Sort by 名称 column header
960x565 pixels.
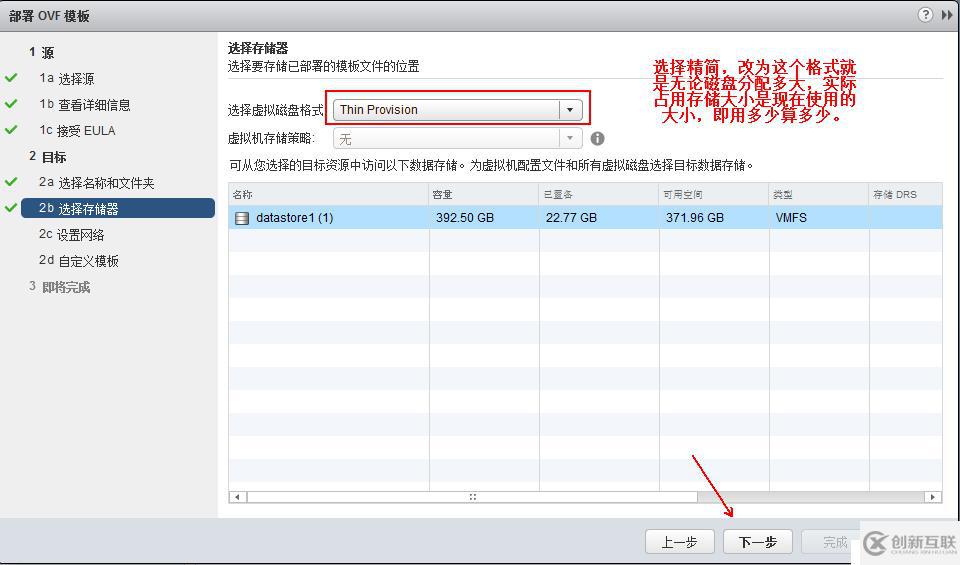(329, 194)
